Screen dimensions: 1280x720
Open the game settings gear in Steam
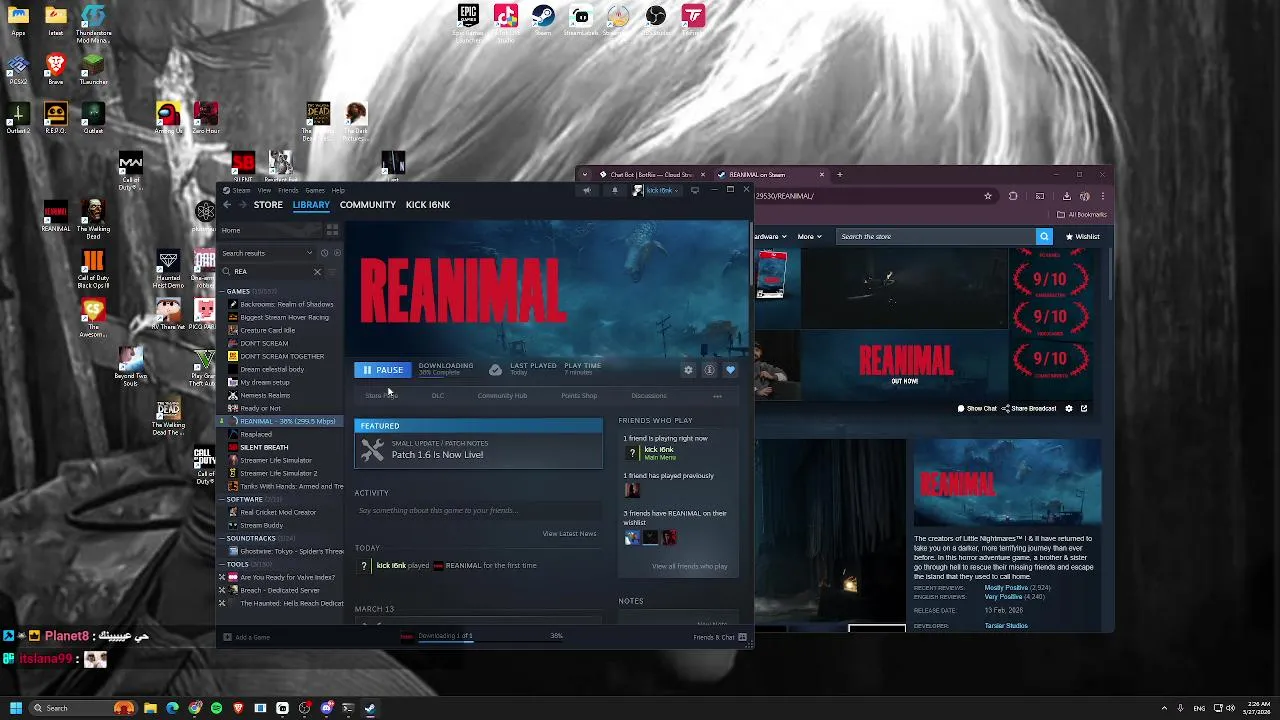pos(688,370)
